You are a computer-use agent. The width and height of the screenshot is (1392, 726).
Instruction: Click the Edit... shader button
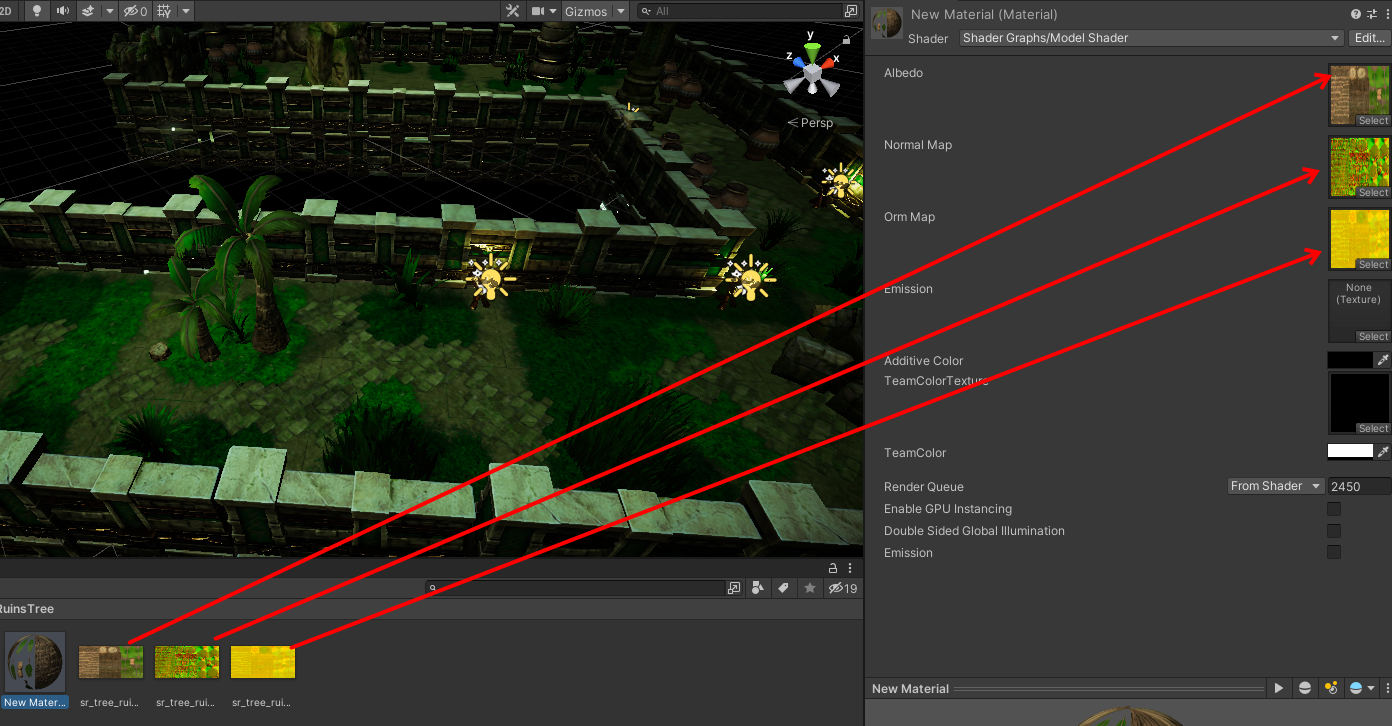(x=1368, y=38)
